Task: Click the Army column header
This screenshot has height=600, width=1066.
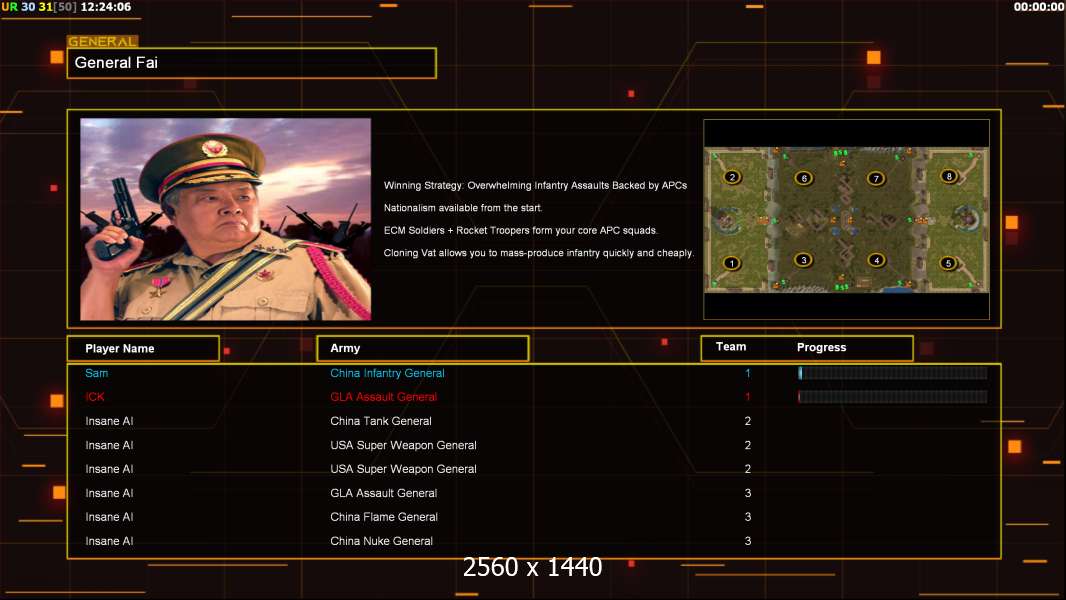Action: click(423, 348)
